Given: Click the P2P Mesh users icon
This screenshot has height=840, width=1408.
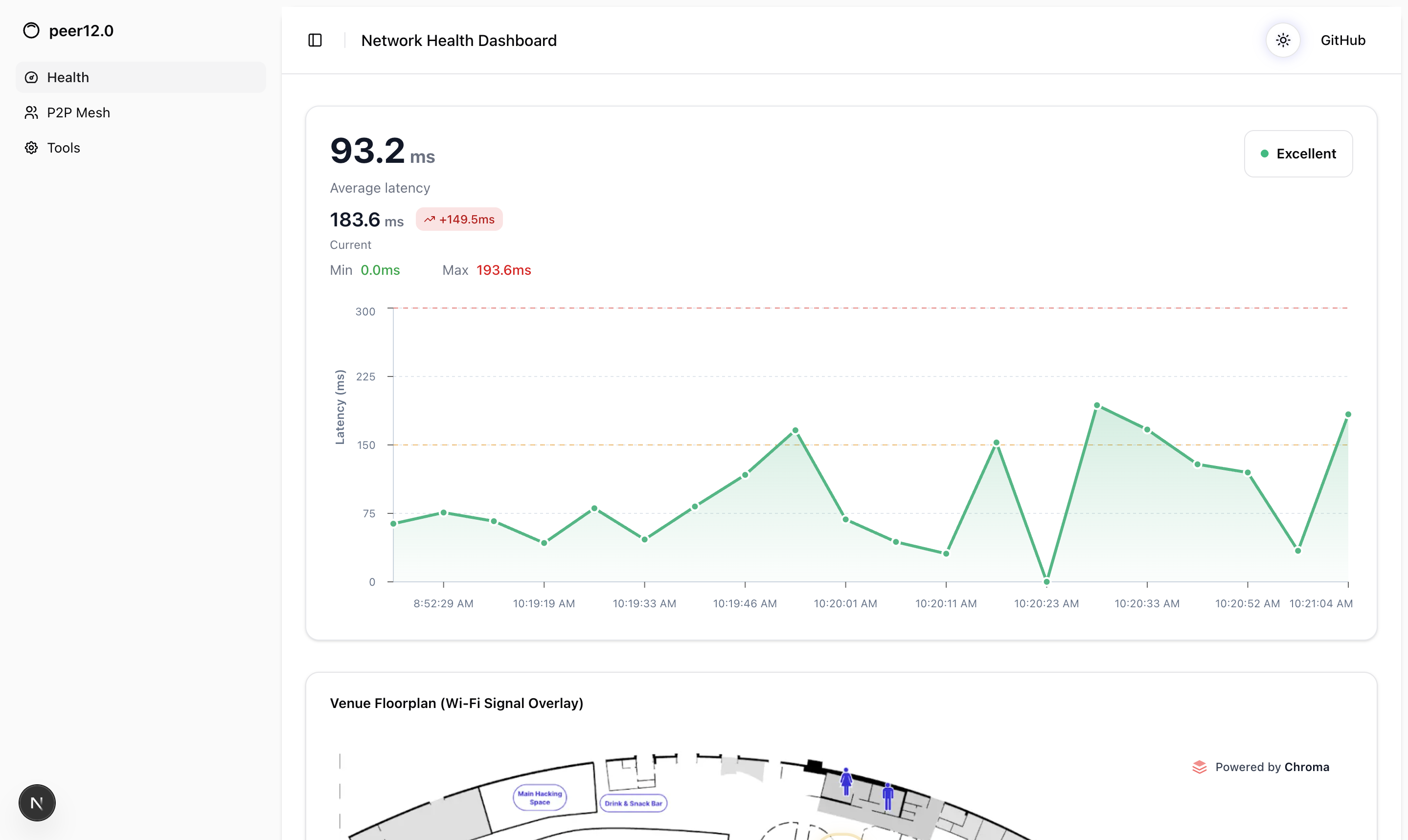Looking at the screenshot, I should coord(31,112).
